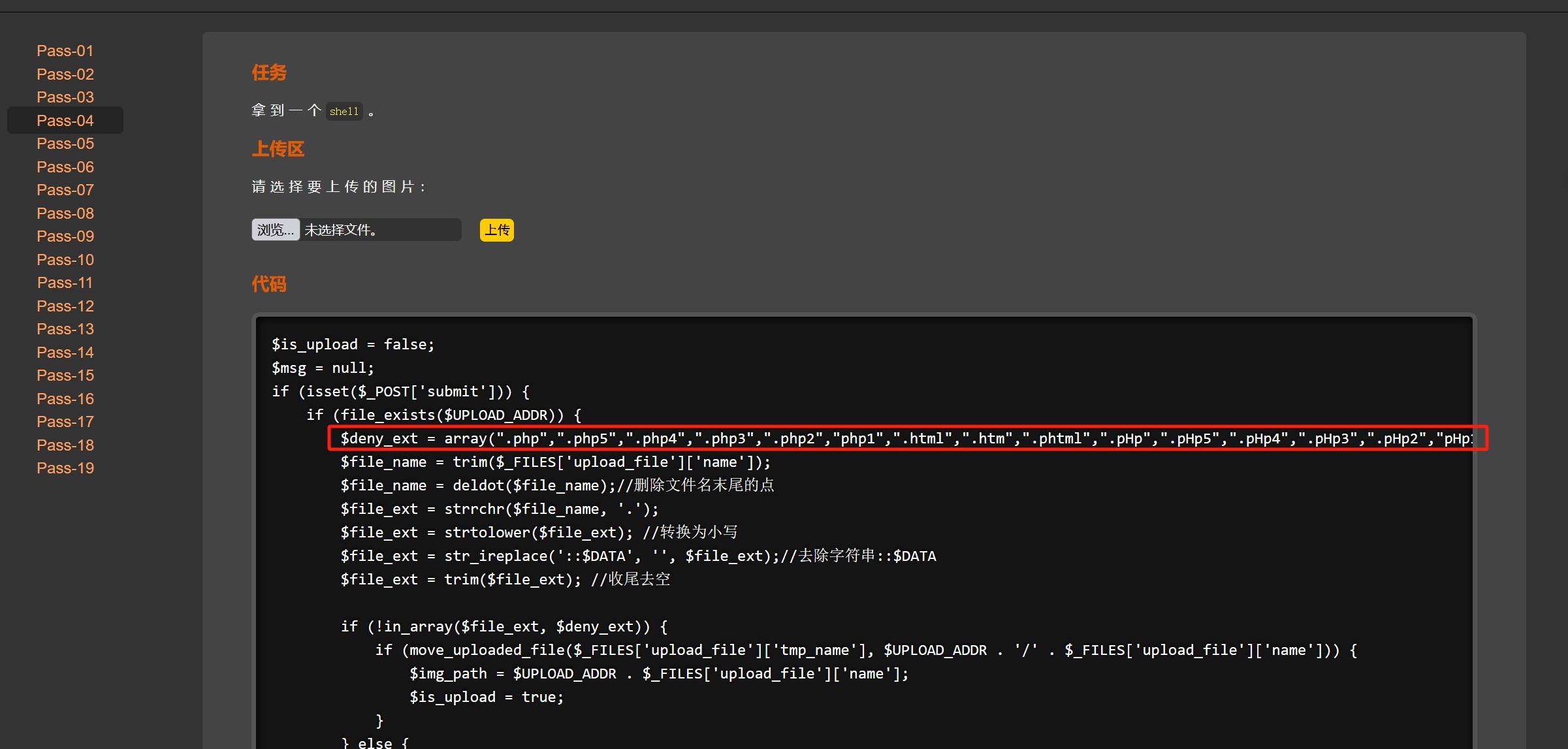
Task: Click the 任务 heading
Action: click(269, 72)
